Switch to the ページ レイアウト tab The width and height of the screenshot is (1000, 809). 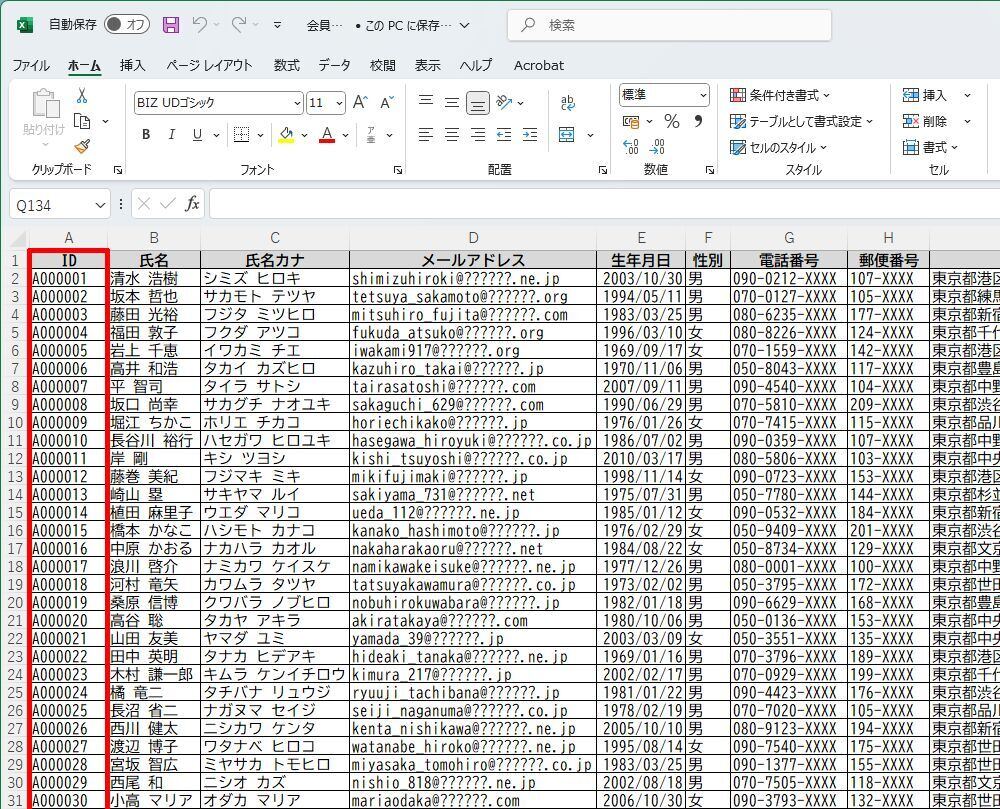click(x=209, y=65)
